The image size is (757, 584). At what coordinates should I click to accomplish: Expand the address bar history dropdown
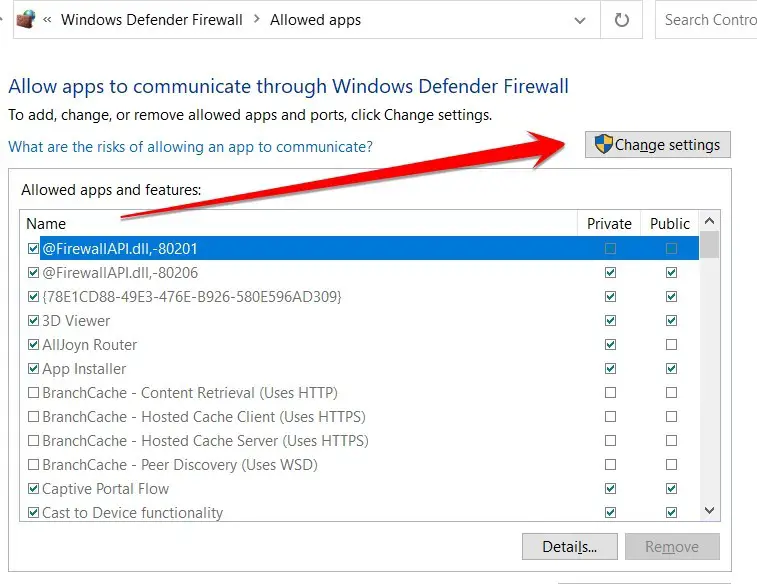coord(580,20)
